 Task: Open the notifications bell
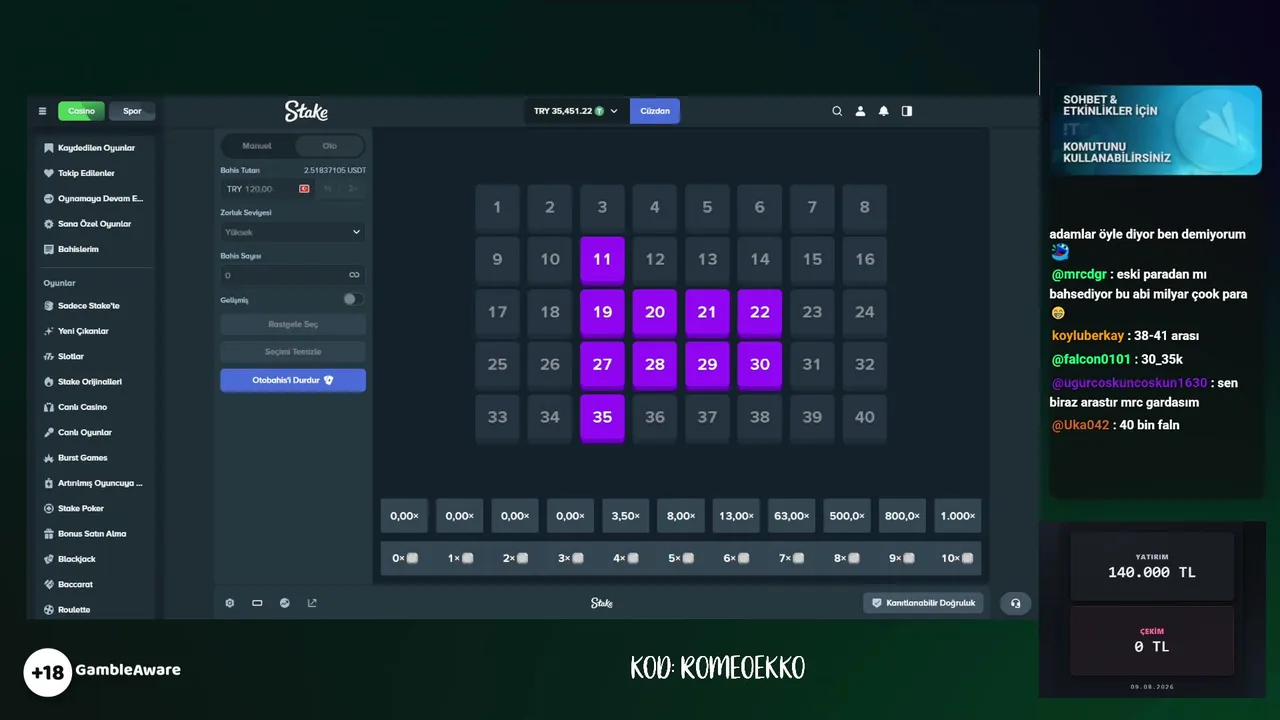point(883,111)
